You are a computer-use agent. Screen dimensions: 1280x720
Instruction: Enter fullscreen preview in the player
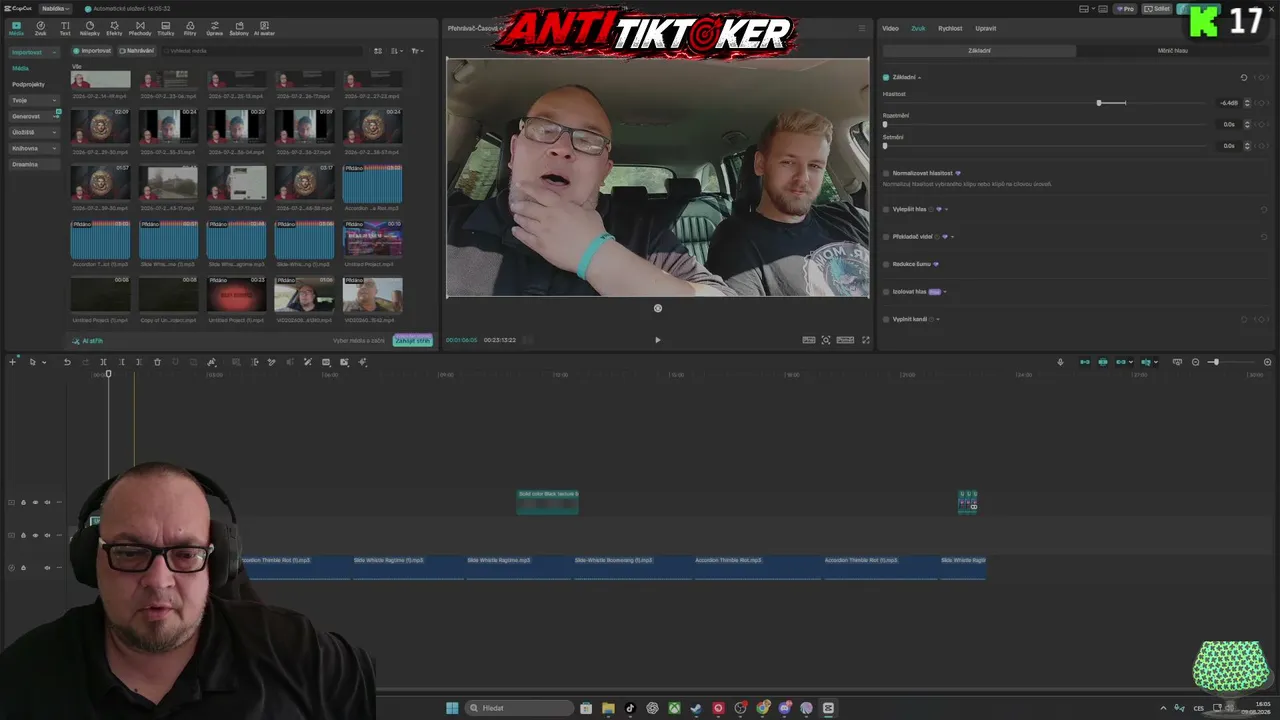pos(866,340)
